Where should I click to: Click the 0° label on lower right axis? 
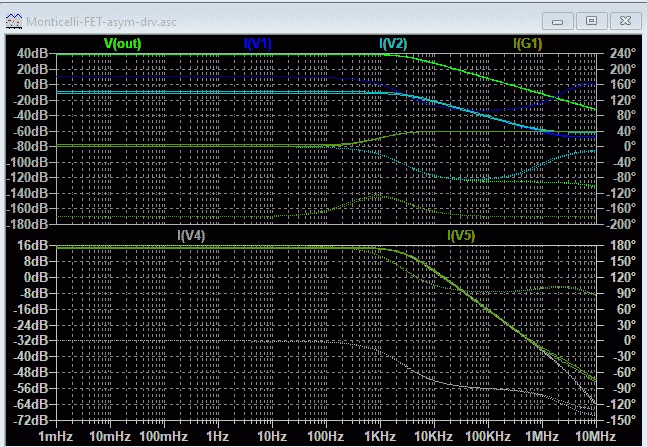pos(630,341)
